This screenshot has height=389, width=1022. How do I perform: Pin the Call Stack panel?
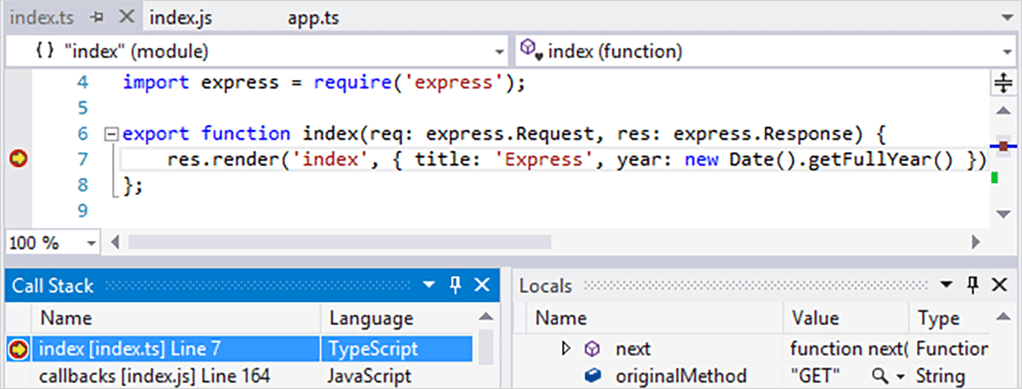click(x=456, y=285)
